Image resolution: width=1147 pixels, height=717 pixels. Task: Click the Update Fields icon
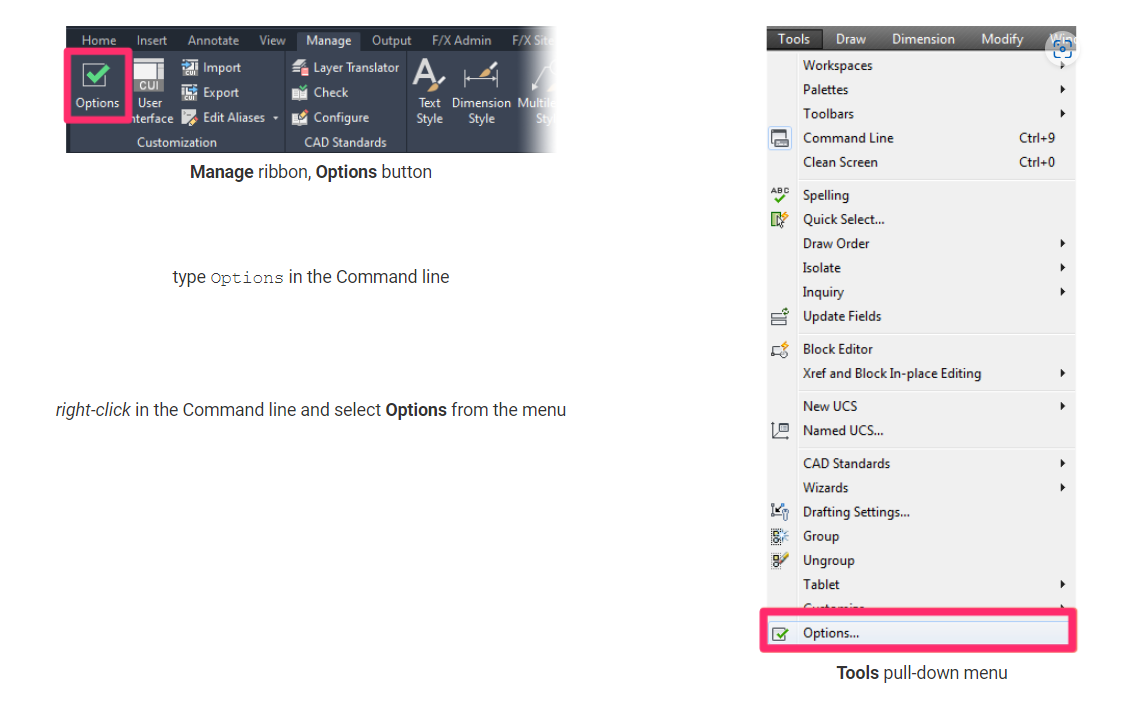(780, 317)
